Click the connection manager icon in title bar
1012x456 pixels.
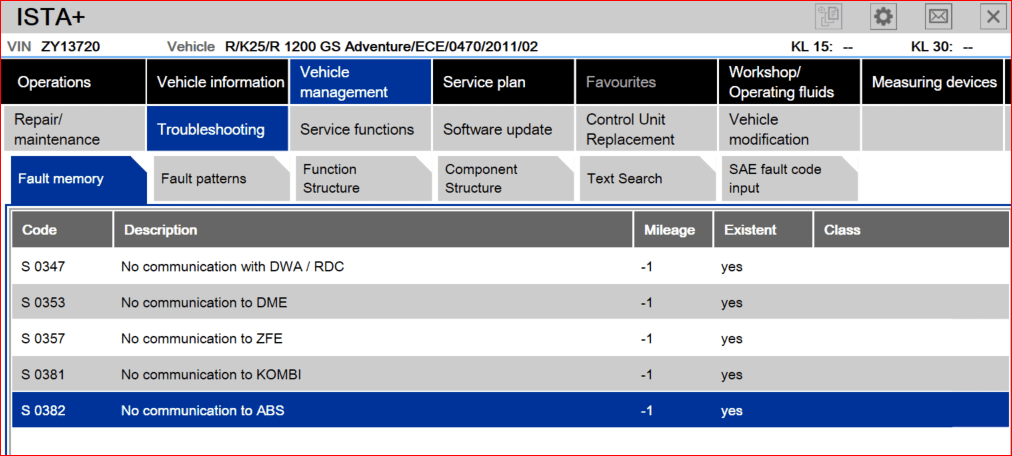829,16
